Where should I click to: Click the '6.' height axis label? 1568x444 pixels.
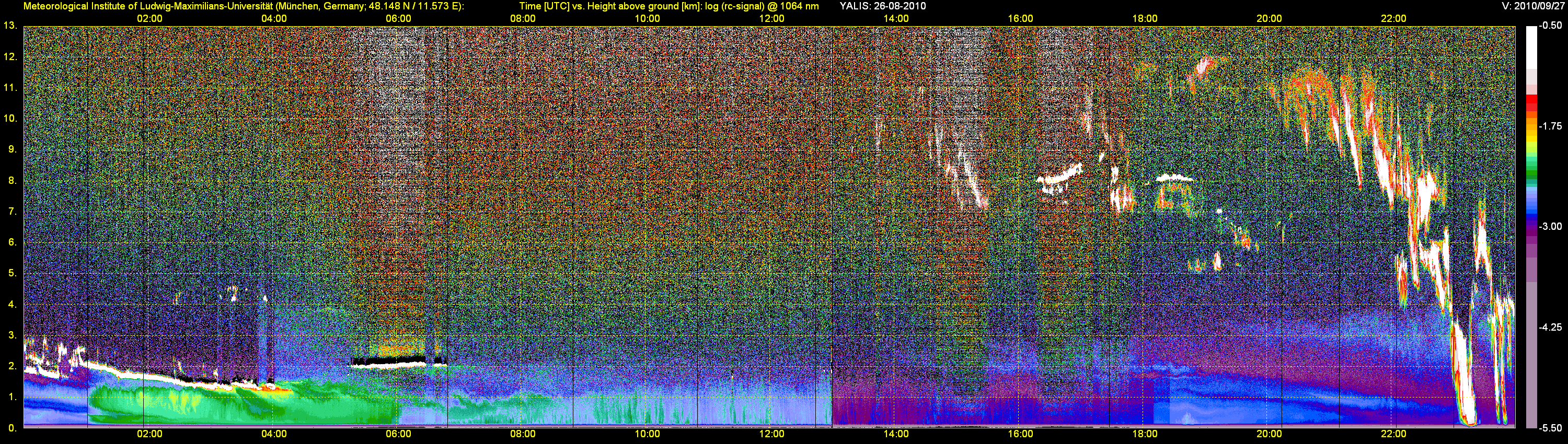(x=12, y=242)
